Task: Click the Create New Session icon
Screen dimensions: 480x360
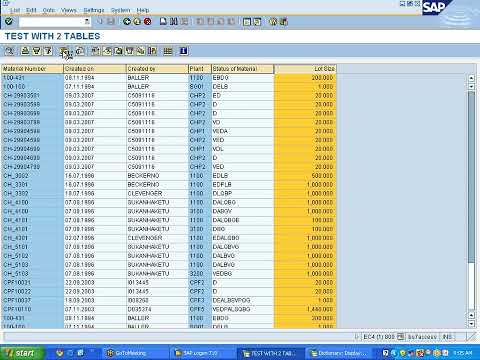Action: tap(247, 22)
